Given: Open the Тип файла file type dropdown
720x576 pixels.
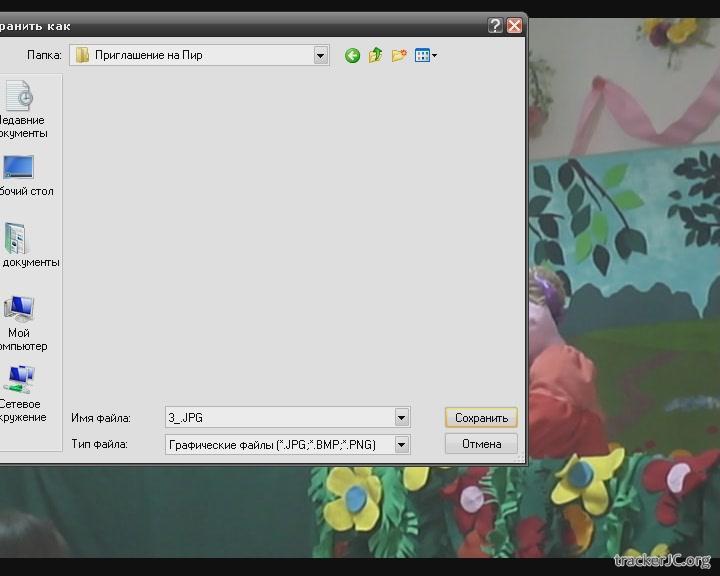Looking at the screenshot, I should click(402, 444).
